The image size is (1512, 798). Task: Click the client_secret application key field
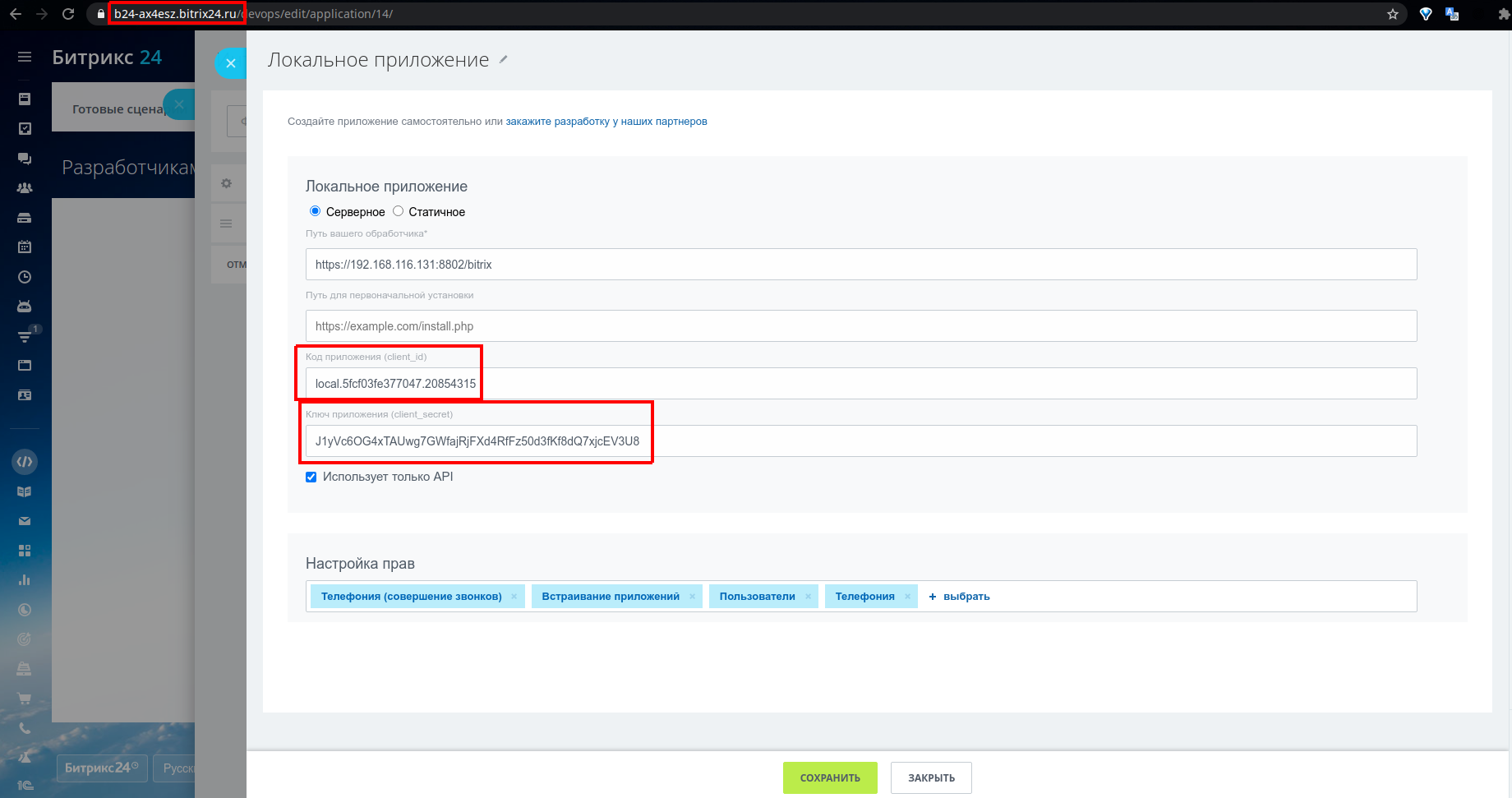coord(861,441)
